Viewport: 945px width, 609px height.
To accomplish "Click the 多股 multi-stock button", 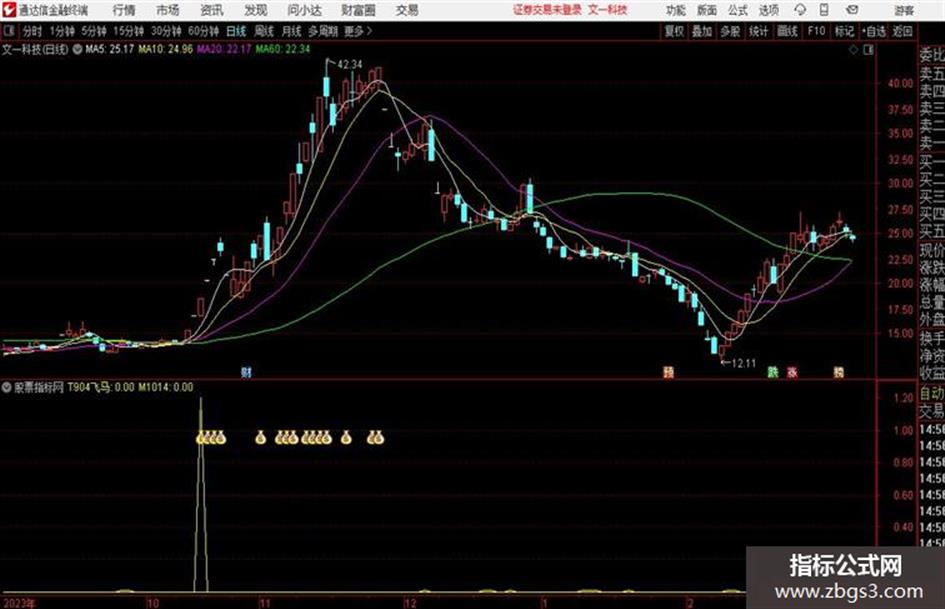I will [730, 31].
